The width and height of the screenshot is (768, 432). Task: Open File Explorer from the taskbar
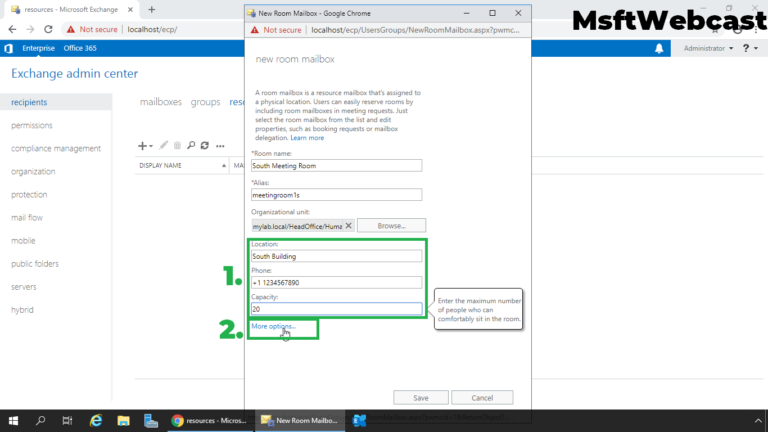pyautogui.click(x=124, y=421)
